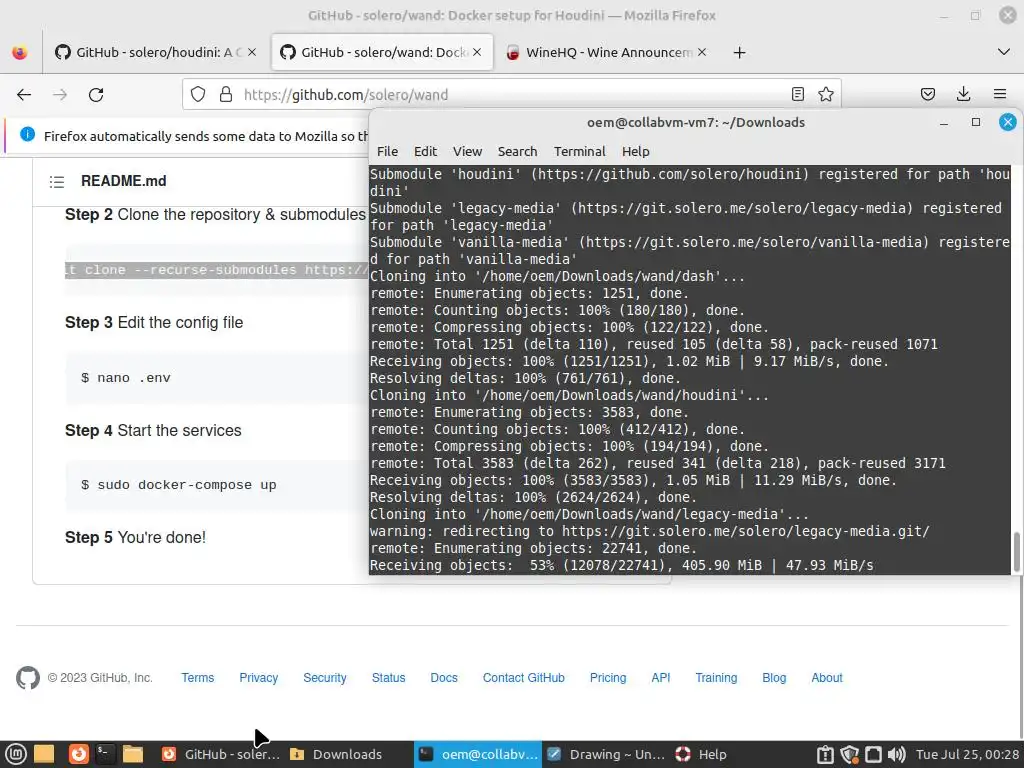
Task: Launch the terminal from the taskbar launcher
Action: click(105, 754)
